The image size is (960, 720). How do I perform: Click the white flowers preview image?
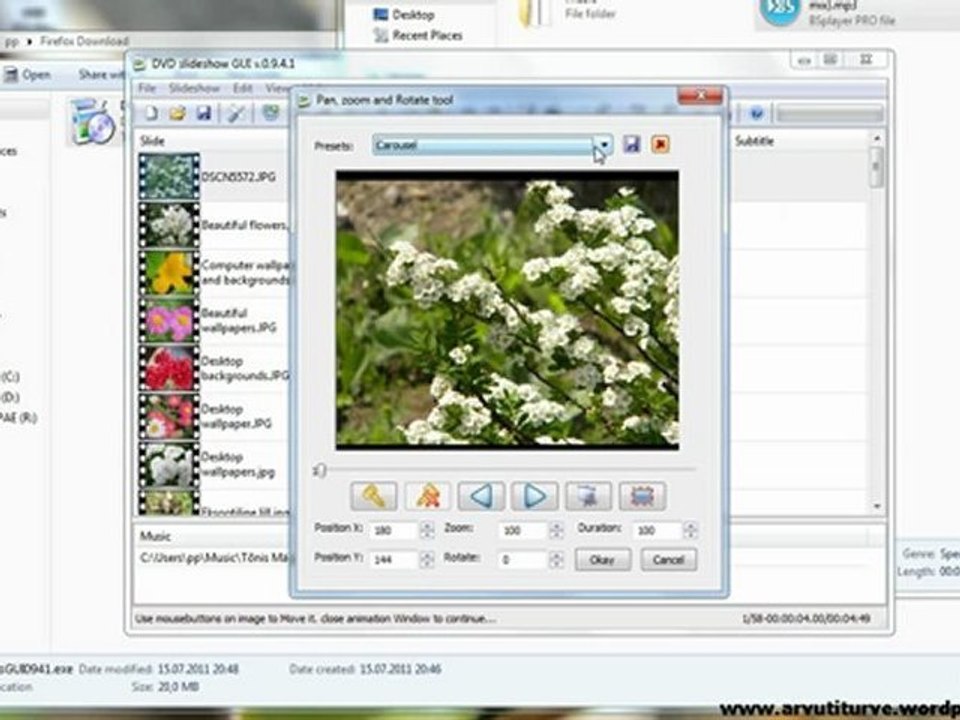(507, 310)
